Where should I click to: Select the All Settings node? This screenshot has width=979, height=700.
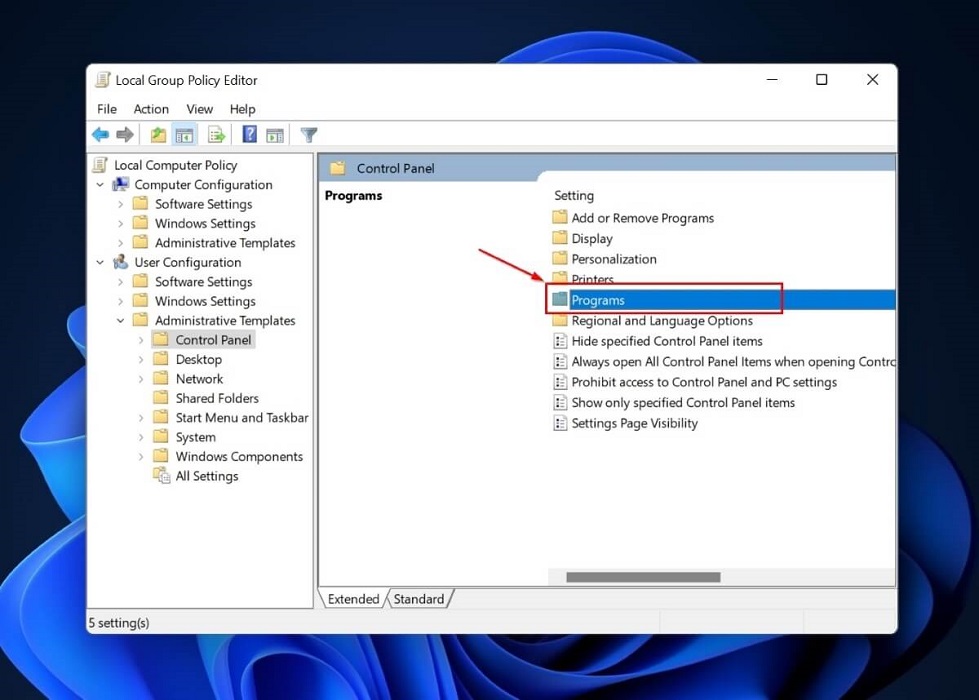[x=207, y=475]
